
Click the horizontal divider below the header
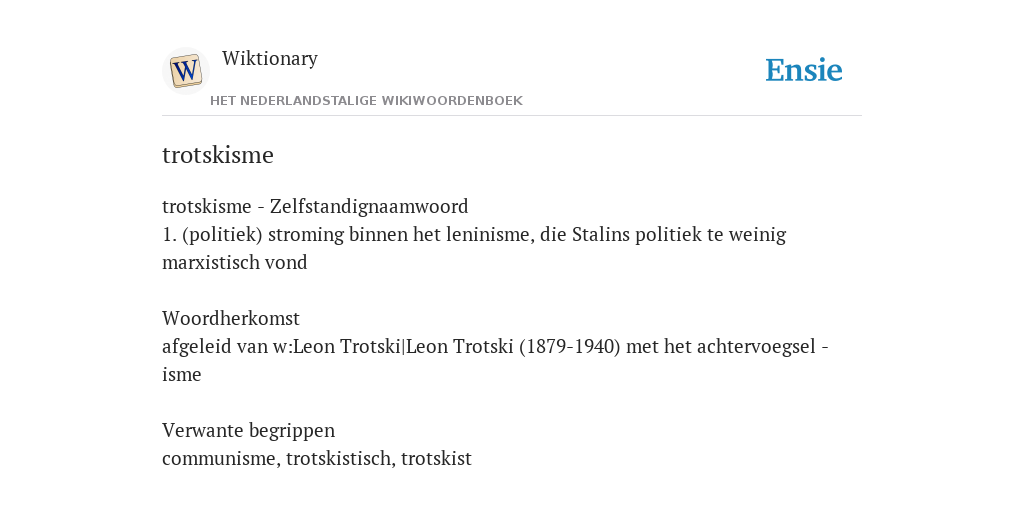click(512, 116)
